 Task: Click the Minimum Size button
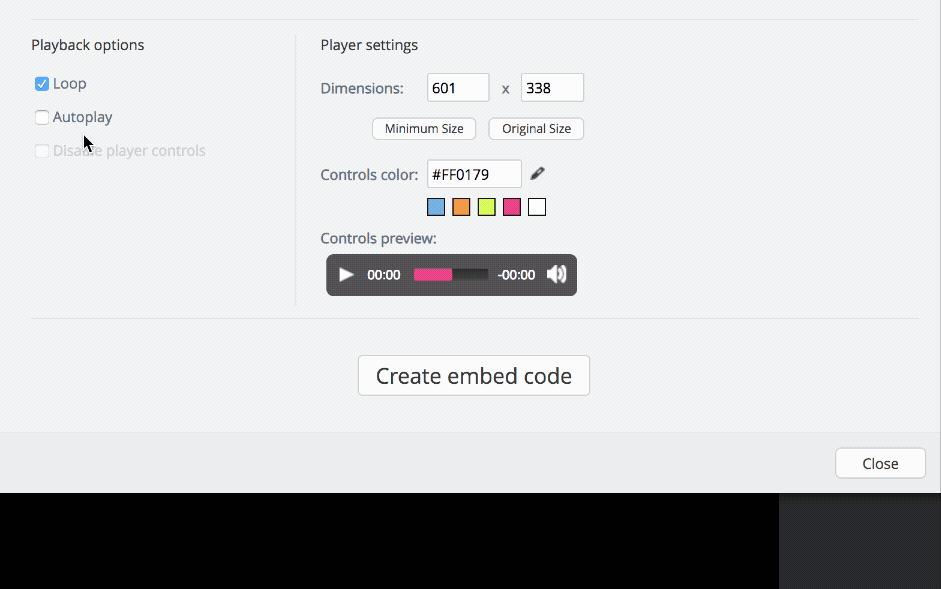coord(423,128)
